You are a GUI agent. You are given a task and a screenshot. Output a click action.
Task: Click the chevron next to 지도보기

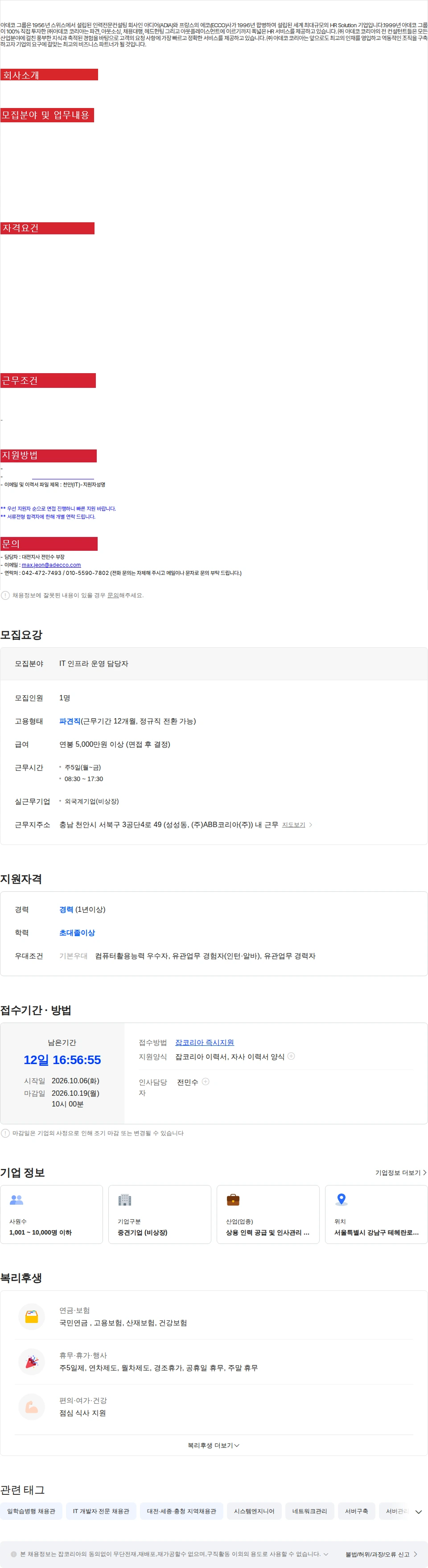[x=311, y=825]
